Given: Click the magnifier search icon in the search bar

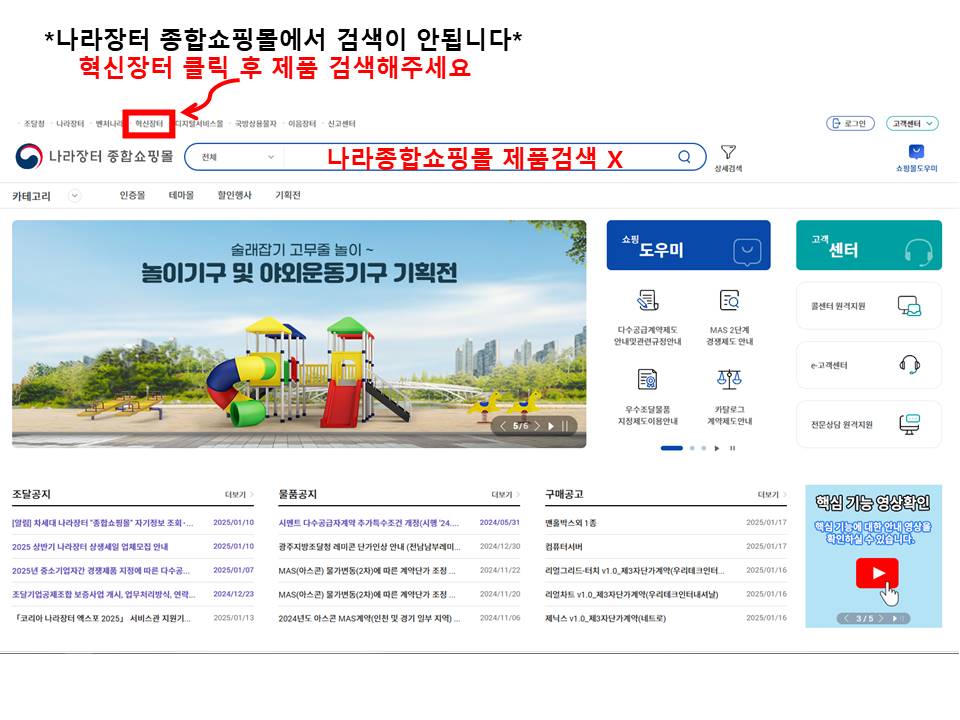Looking at the screenshot, I should [x=684, y=157].
